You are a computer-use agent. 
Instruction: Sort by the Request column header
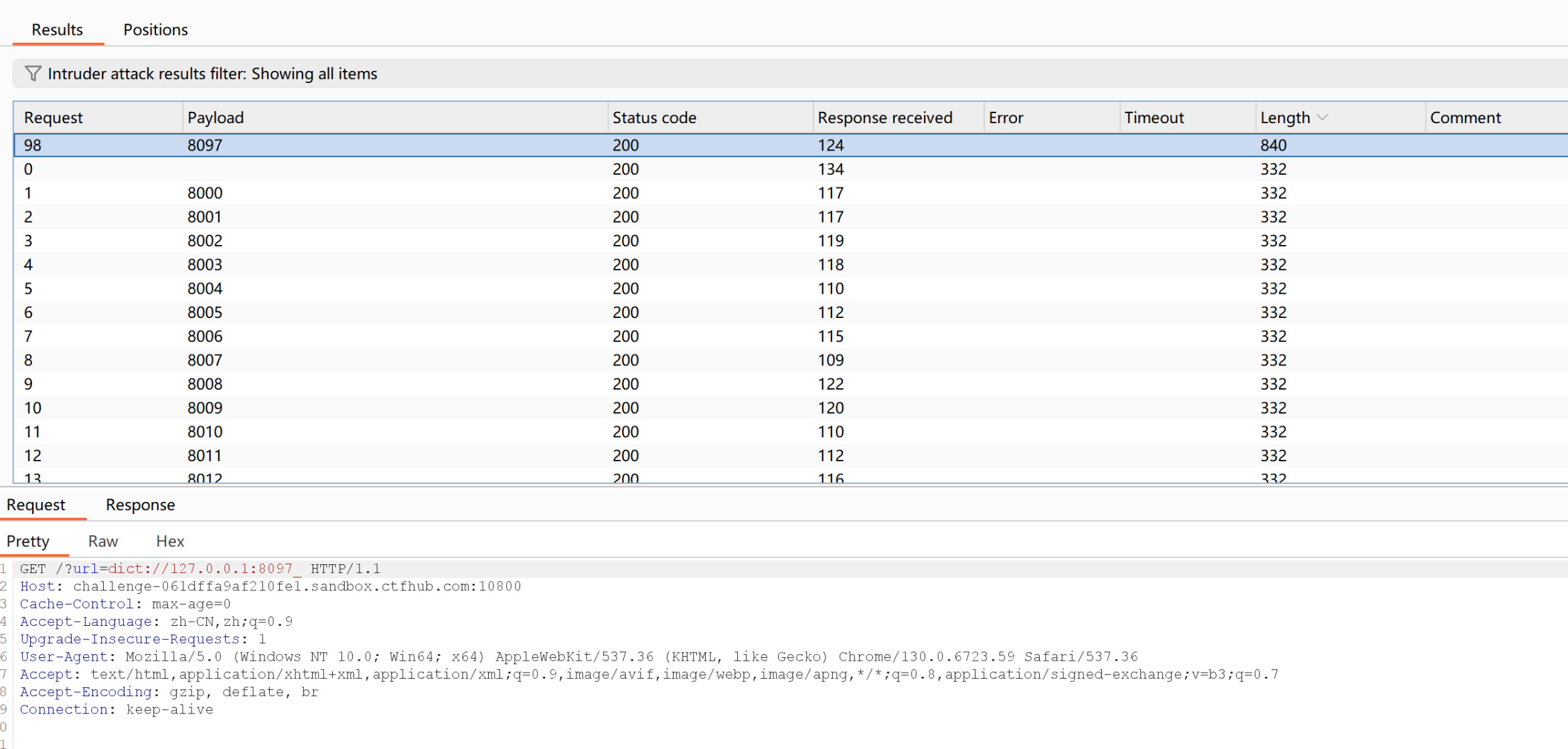(x=98, y=118)
